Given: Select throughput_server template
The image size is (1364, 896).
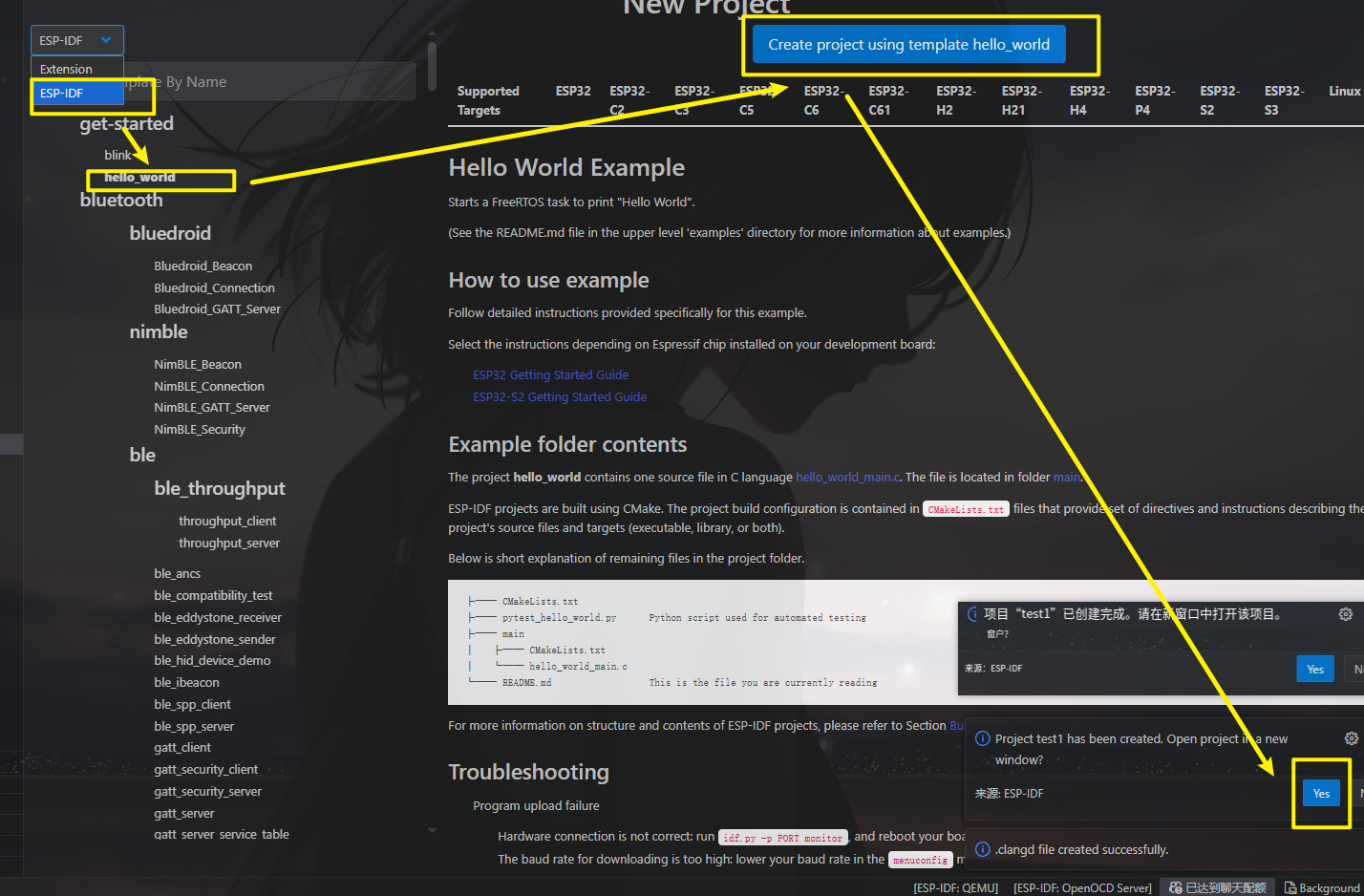Looking at the screenshot, I should 229,543.
